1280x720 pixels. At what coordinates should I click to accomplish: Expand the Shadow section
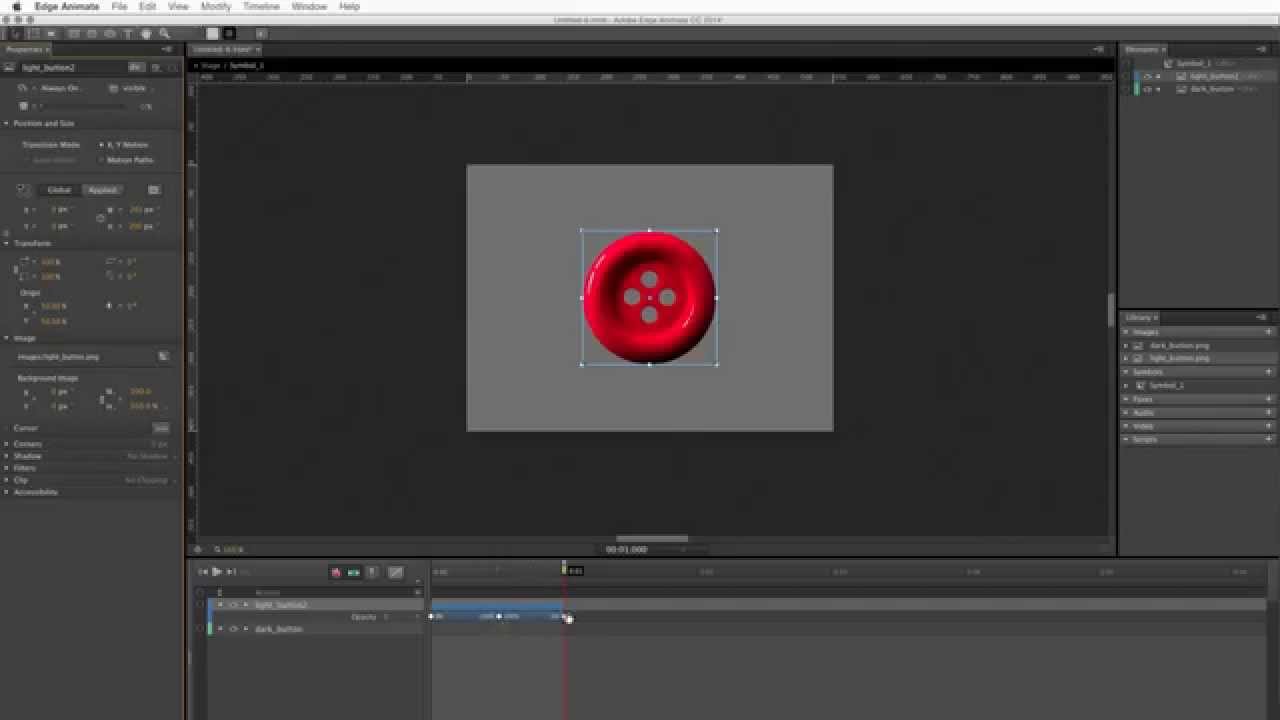tap(7, 456)
